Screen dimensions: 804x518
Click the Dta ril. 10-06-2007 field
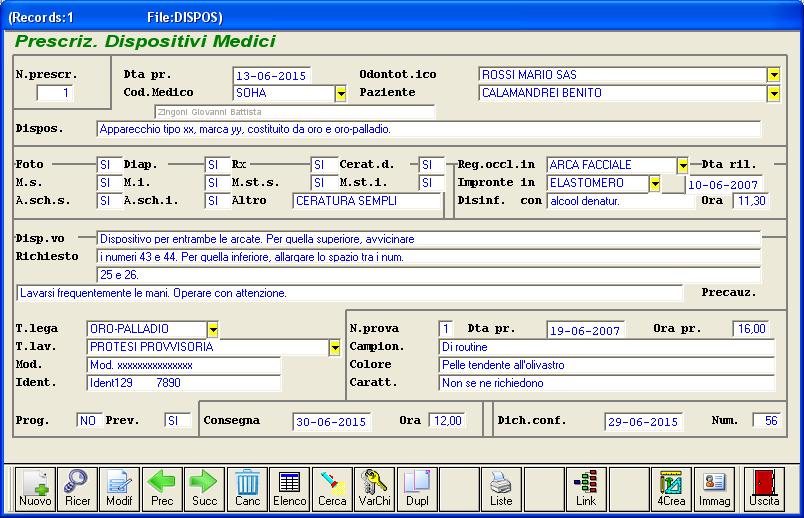tap(724, 185)
